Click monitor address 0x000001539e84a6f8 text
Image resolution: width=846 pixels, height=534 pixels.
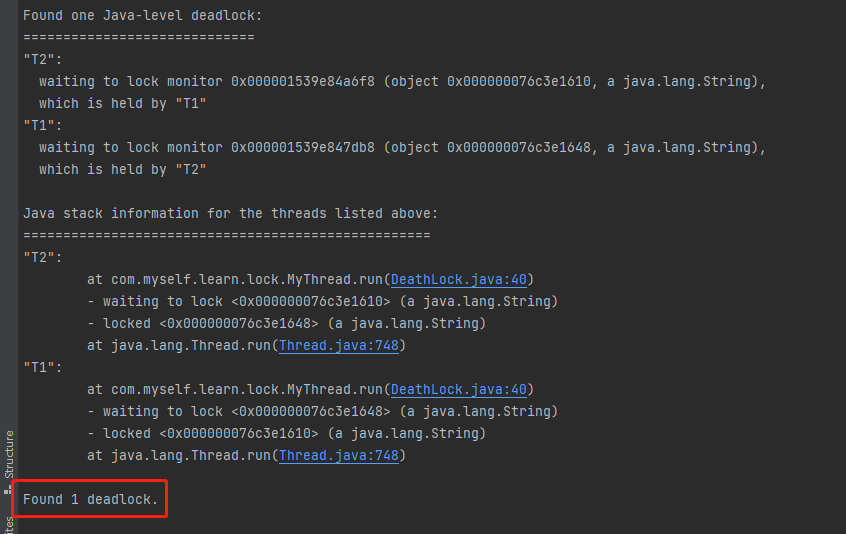coord(303,81)
